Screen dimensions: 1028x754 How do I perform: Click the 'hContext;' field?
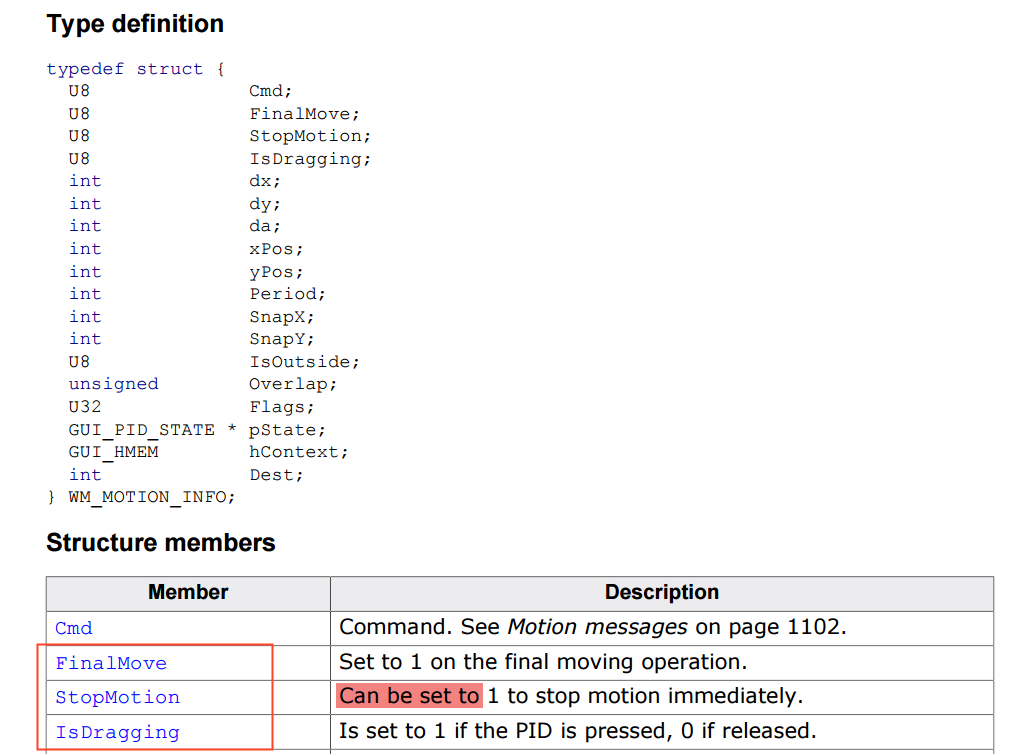[298, 452]
